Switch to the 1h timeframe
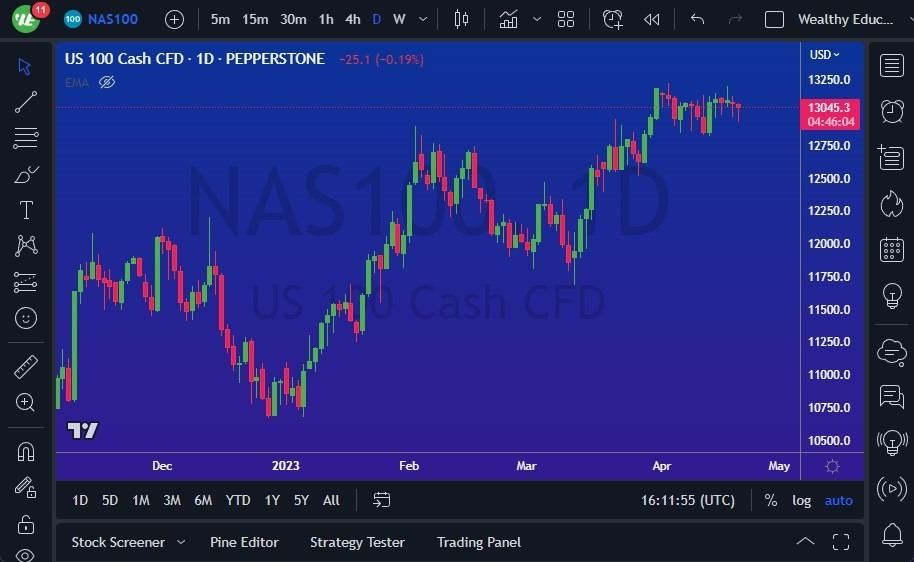The image size is (914, 562). coord(326,19)
